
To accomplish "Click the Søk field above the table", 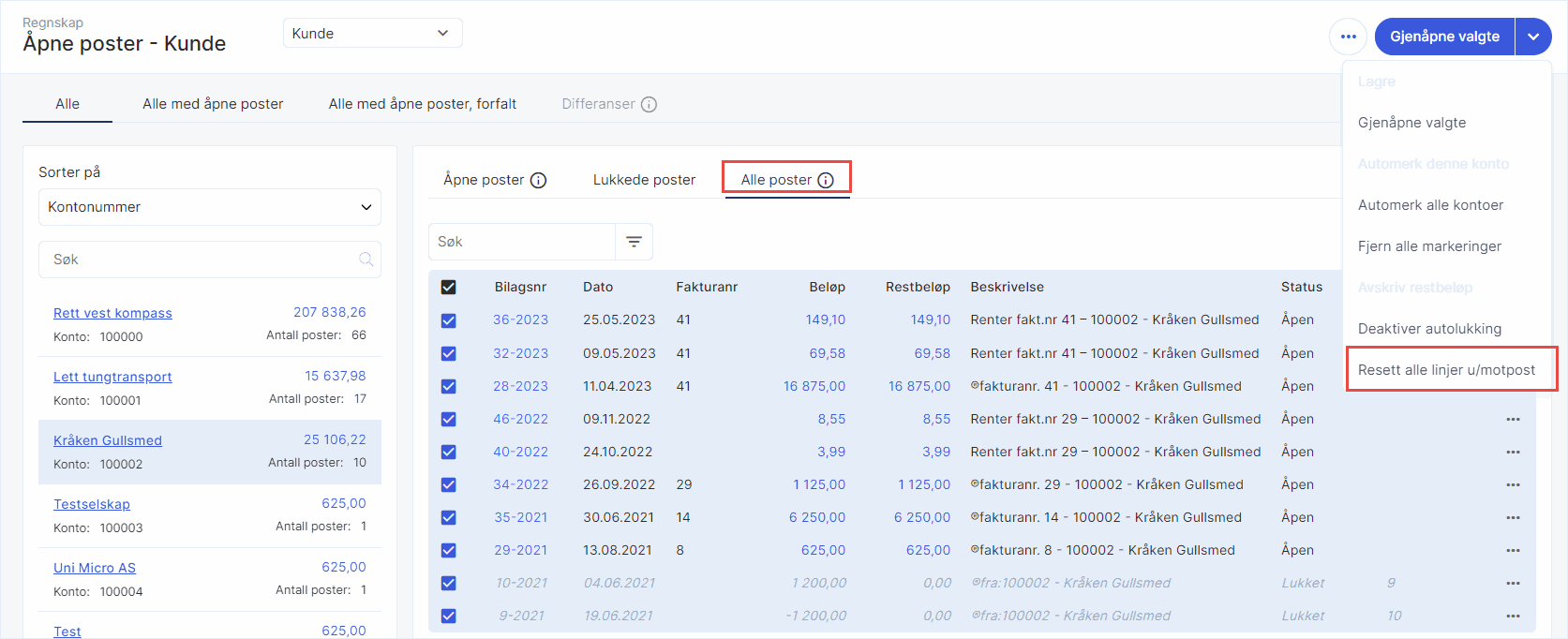I will click(521, 242).
